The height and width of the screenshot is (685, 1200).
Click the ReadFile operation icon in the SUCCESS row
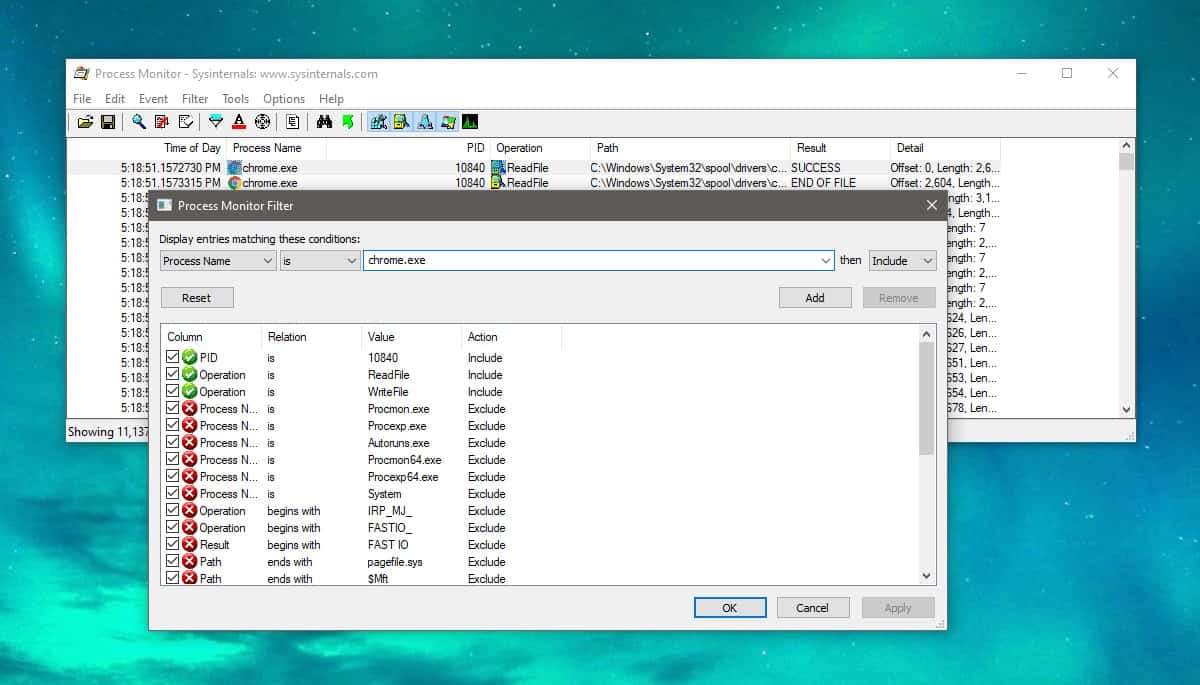[x=499, y=168]
